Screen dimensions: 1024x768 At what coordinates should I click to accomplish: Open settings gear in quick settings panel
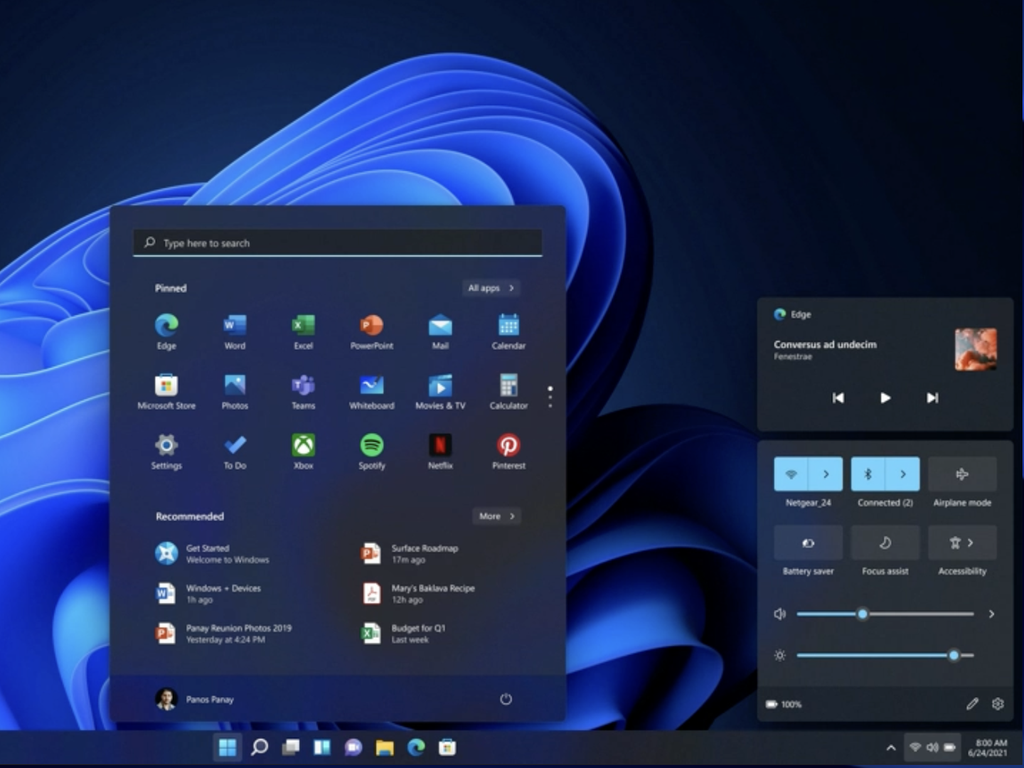click(998, 704)
